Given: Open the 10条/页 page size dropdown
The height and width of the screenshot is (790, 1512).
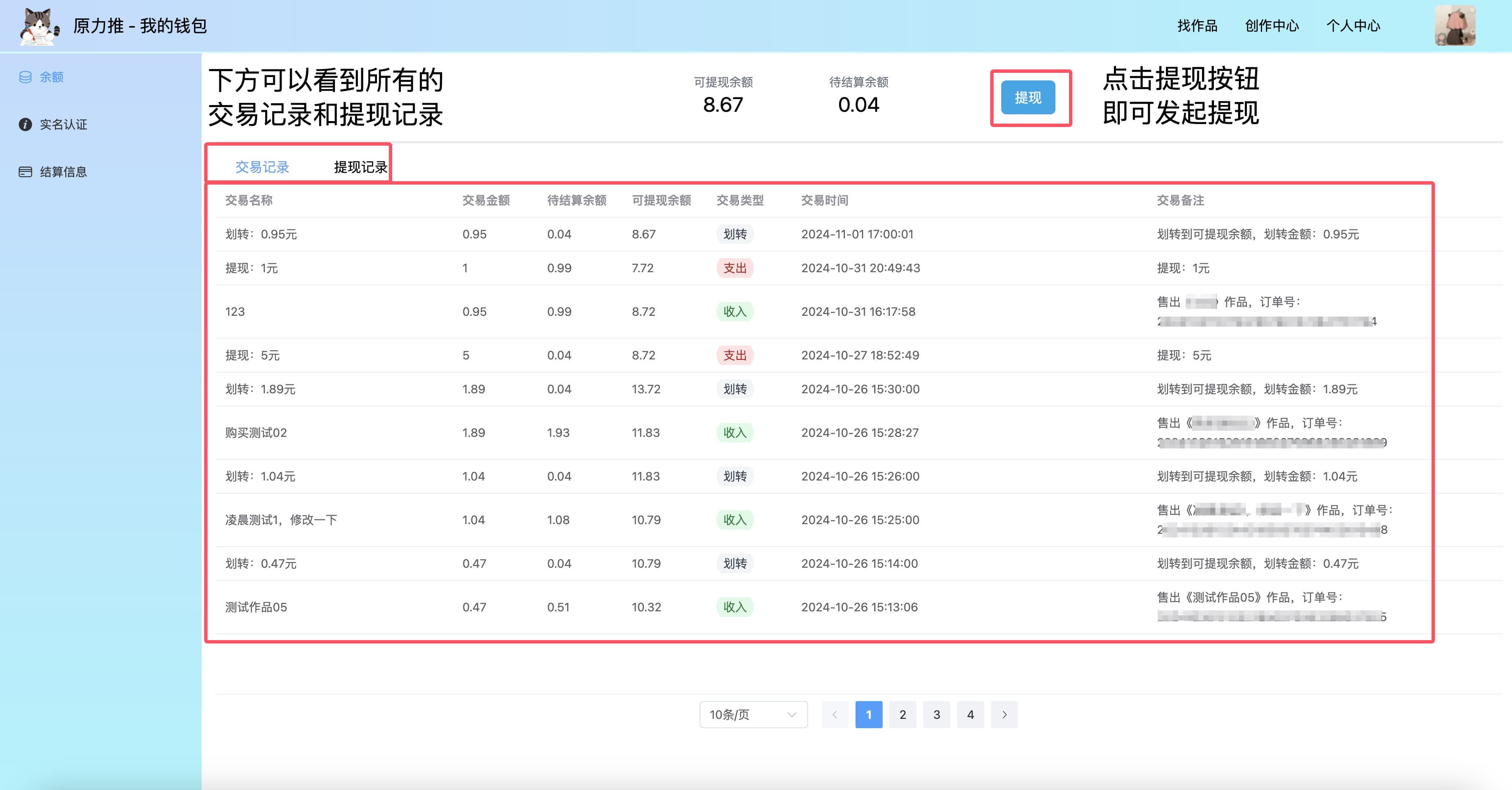Looking at the screenshot, I should [x=753, y=714].
